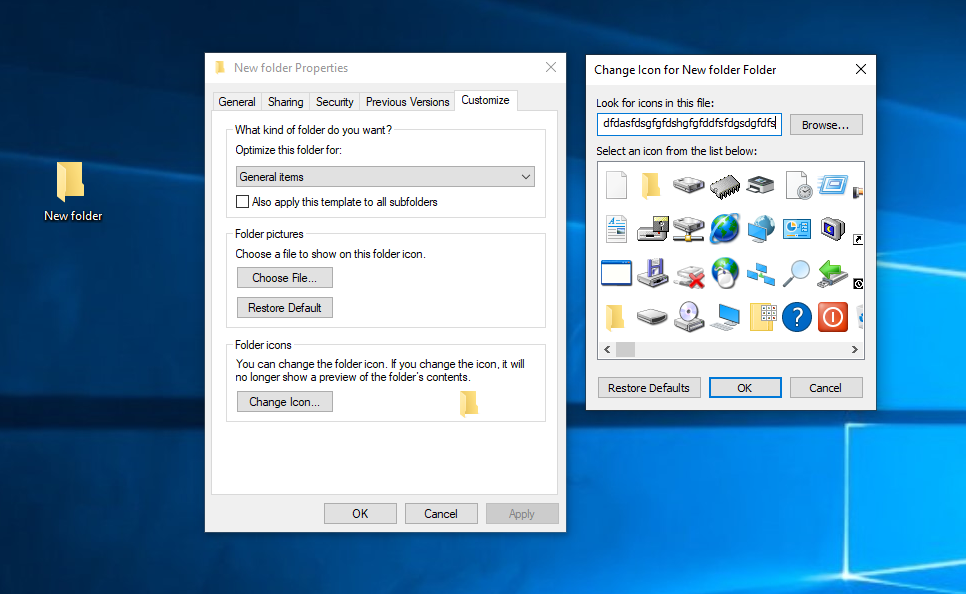
Task: Select the red shutdown power icon
Action: click(832, 317)
